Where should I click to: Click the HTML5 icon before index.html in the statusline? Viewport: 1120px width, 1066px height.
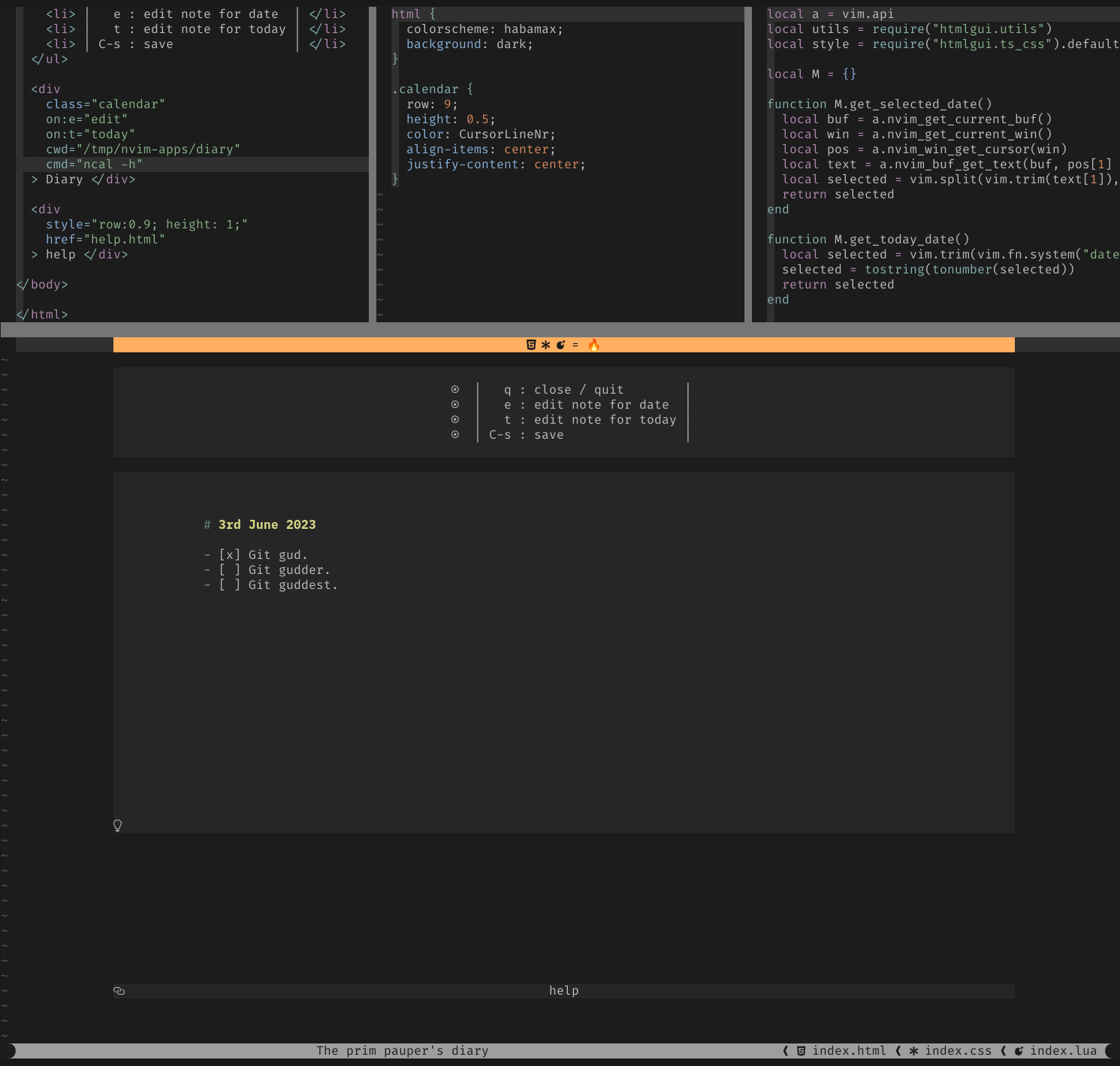point(802,1051)
